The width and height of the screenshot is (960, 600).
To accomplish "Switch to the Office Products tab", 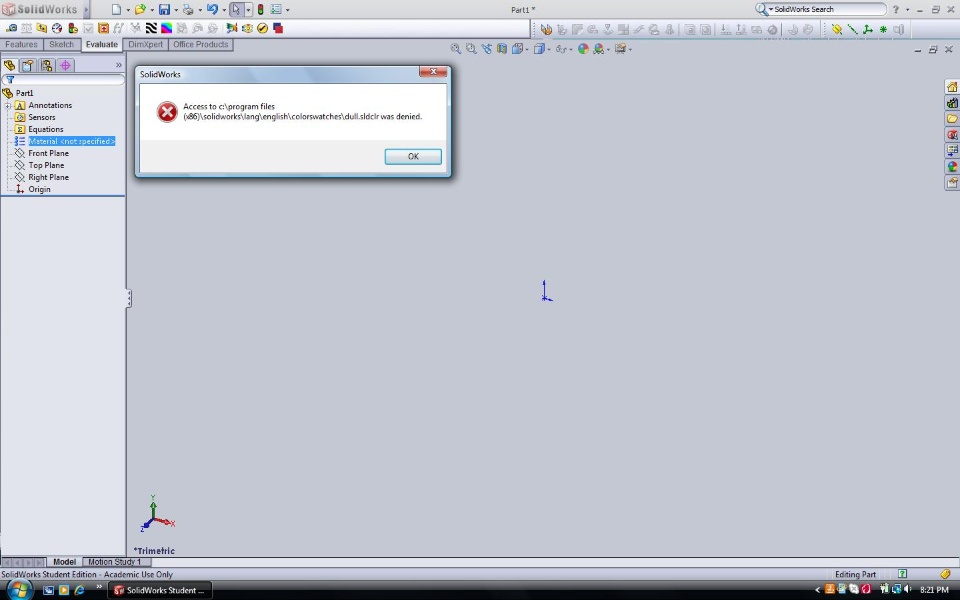I will (x=200, y=45).
